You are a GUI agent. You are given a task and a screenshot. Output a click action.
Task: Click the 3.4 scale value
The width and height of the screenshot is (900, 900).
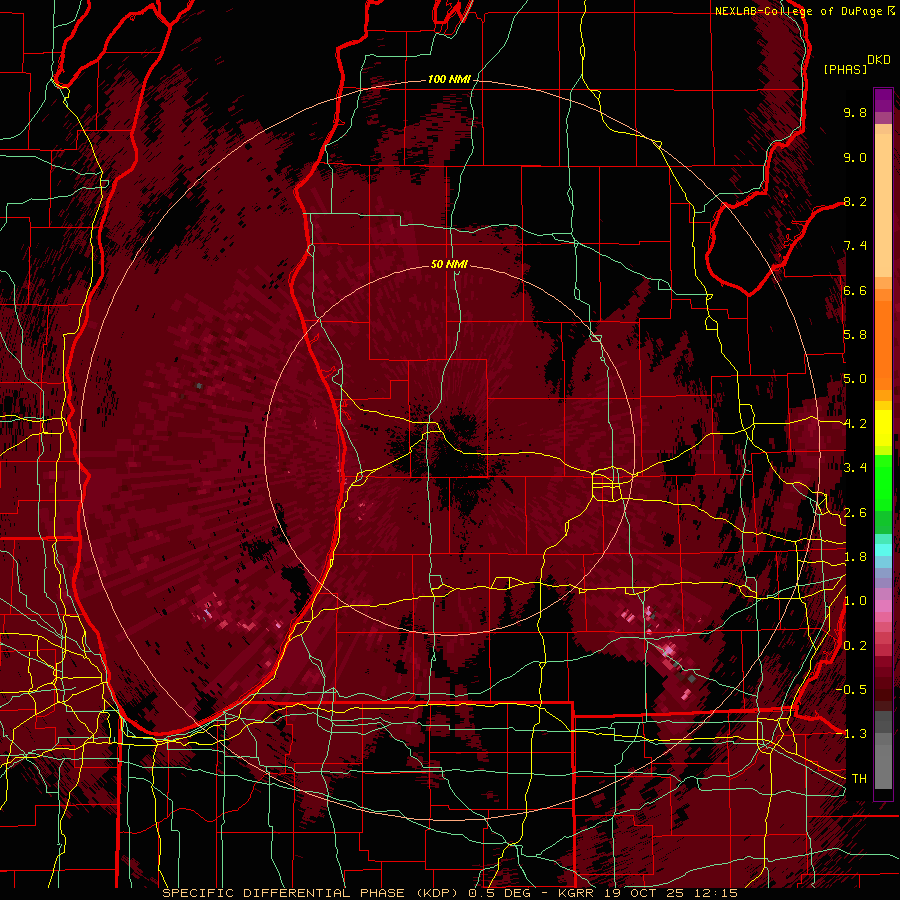tap(855, 468)
